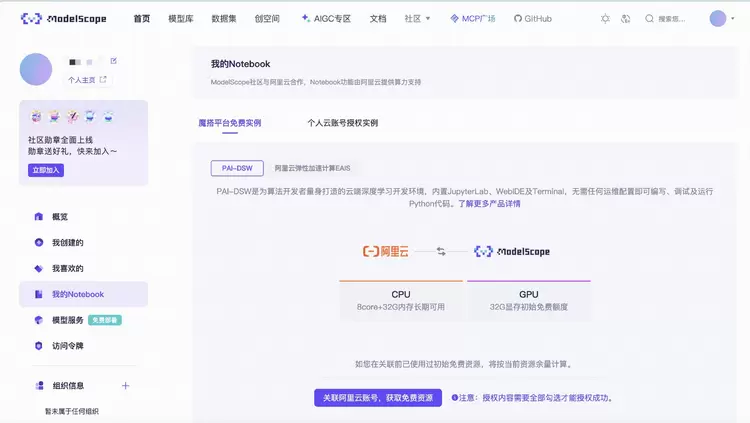
Task: Open 访问令牌 access token page
Action: pyautogui.click(x=67, y=346)
